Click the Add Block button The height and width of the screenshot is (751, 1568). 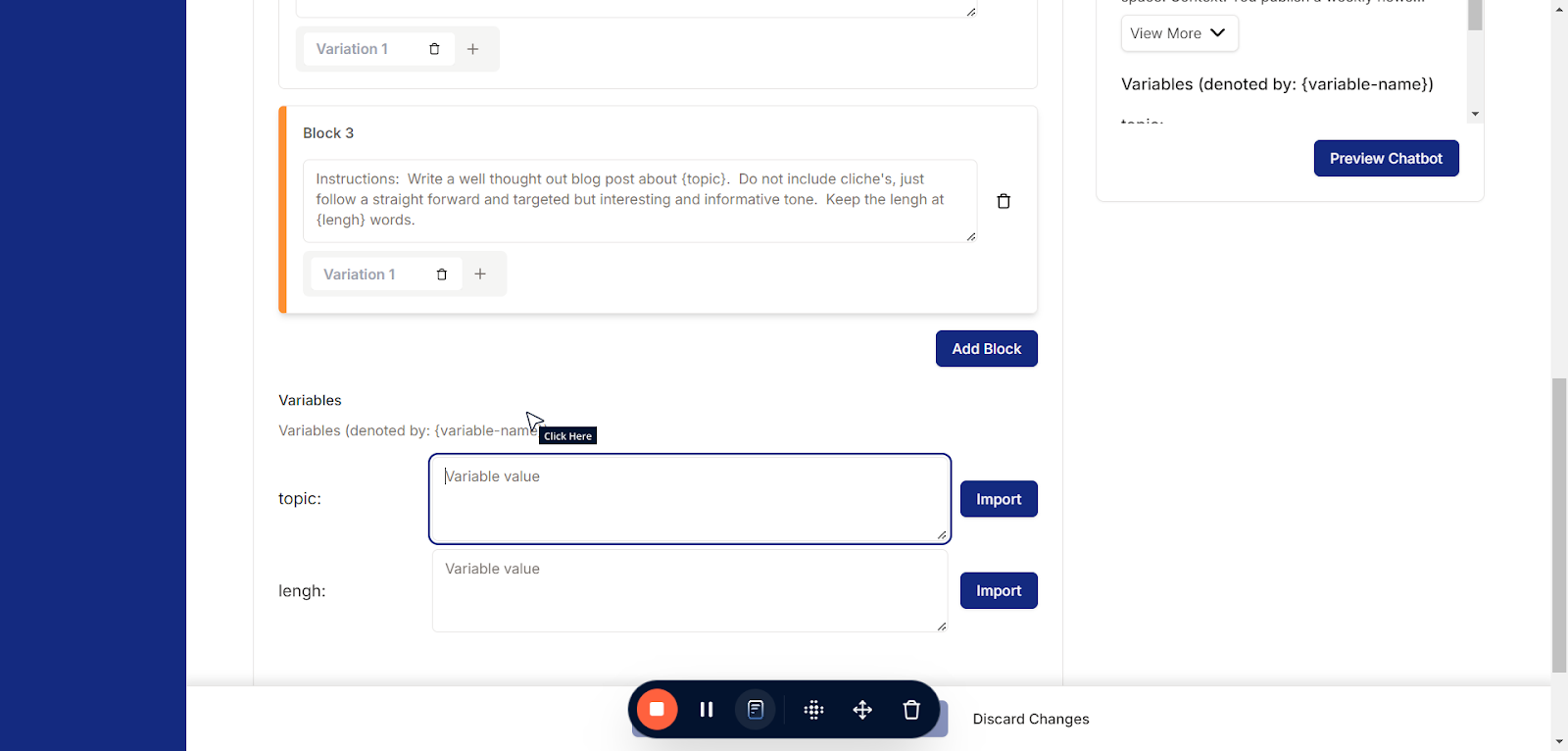point(986,349)
